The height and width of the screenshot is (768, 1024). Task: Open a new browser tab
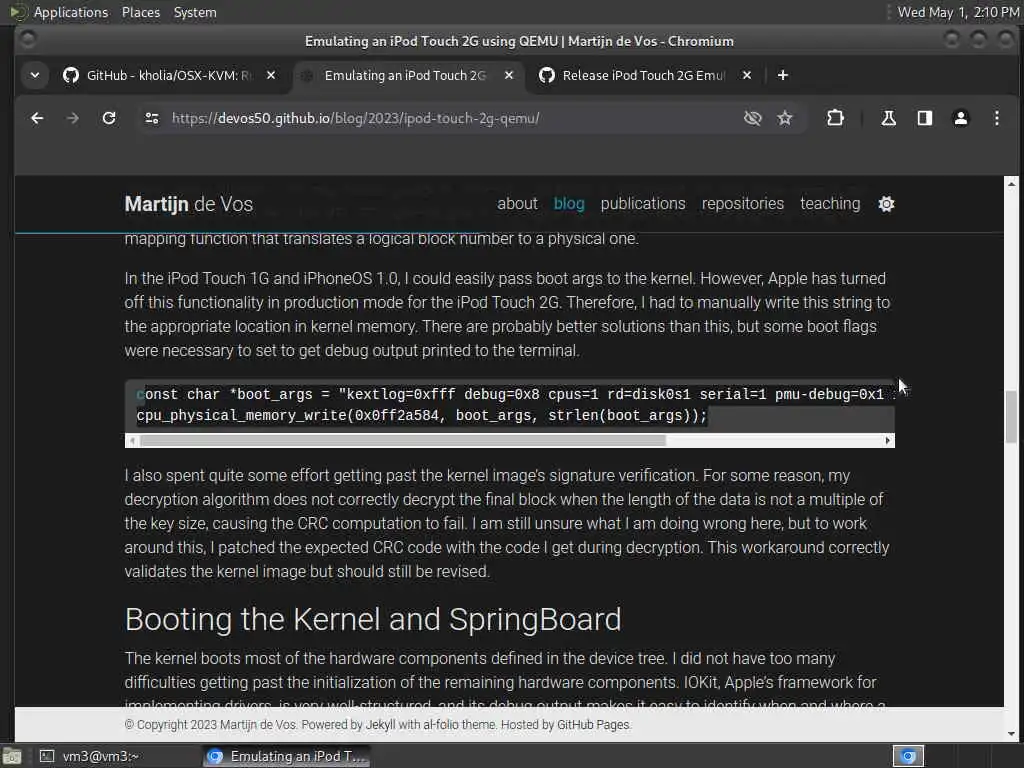coord(782,75)
